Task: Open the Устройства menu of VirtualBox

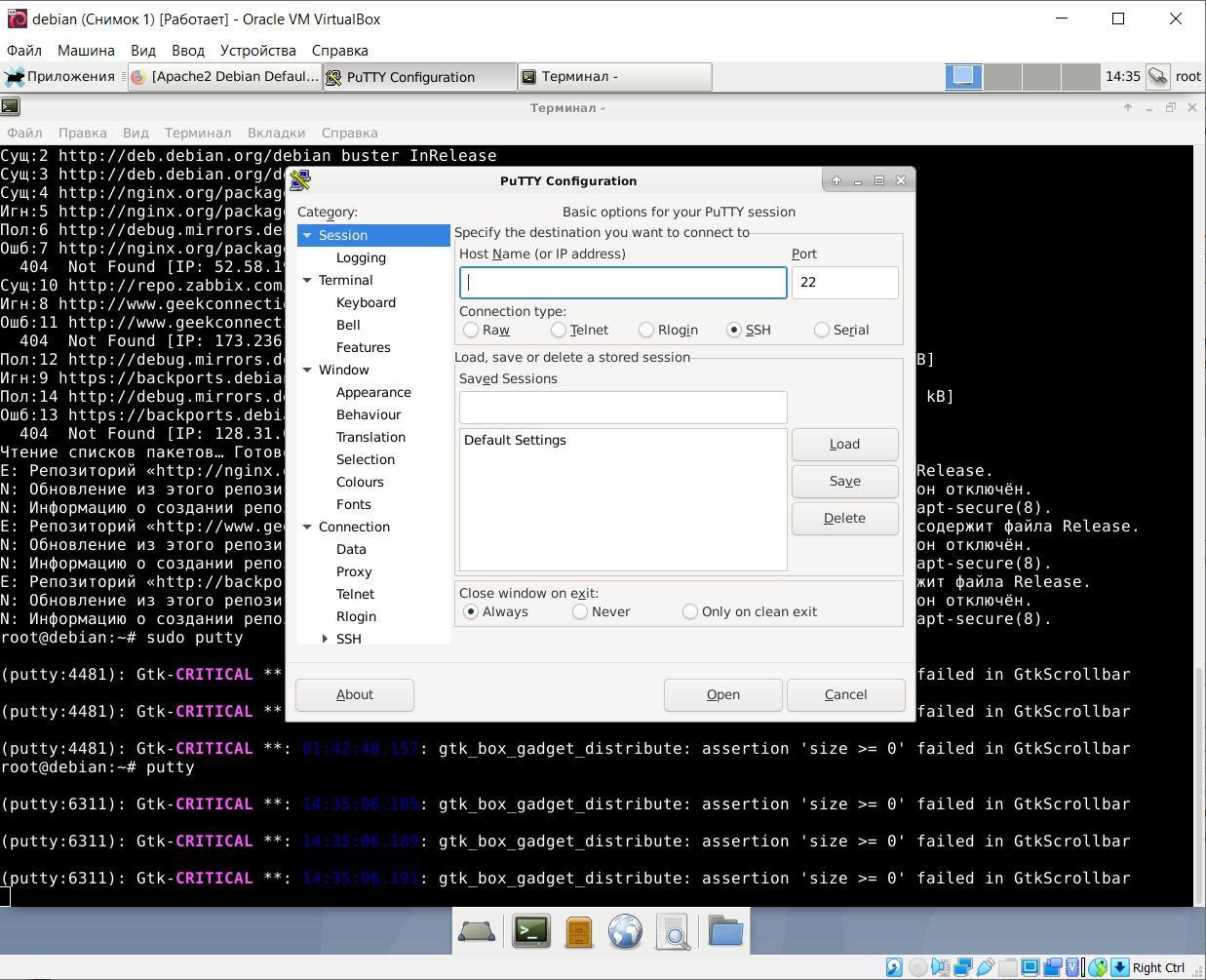Action: [x=257, y=50]
